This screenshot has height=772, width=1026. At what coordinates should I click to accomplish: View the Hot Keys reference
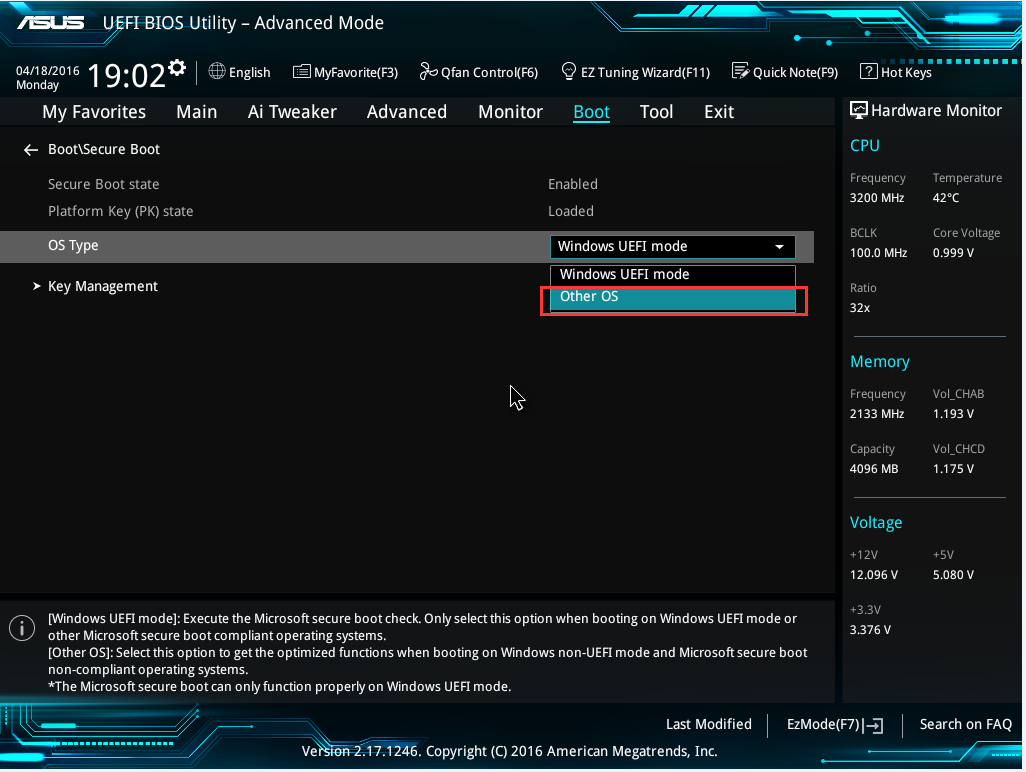pyautogui.click(x=895, y=72)
